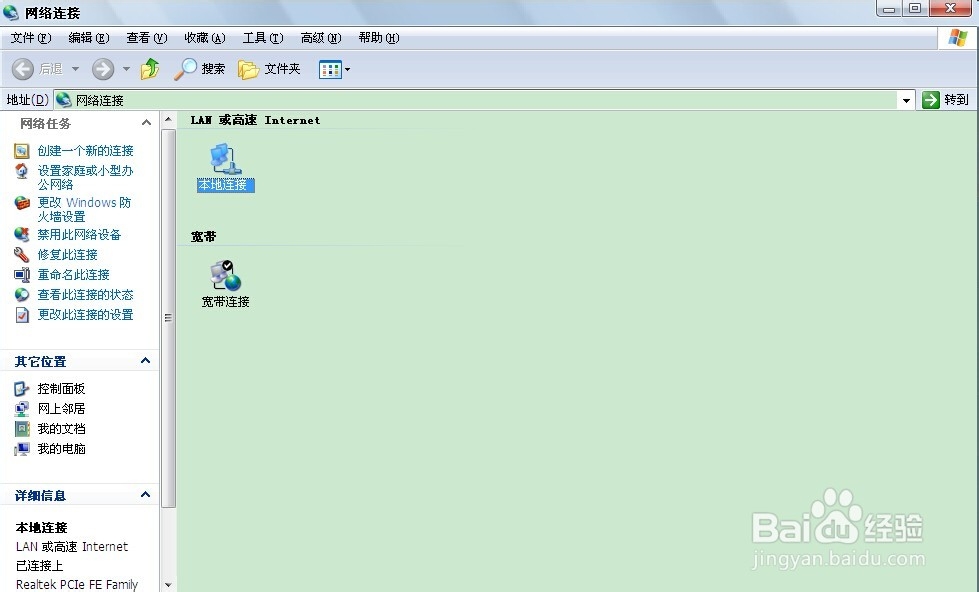Click the 我的电脑 icon
The image size is (979, 592).
(x=22, y=449)
